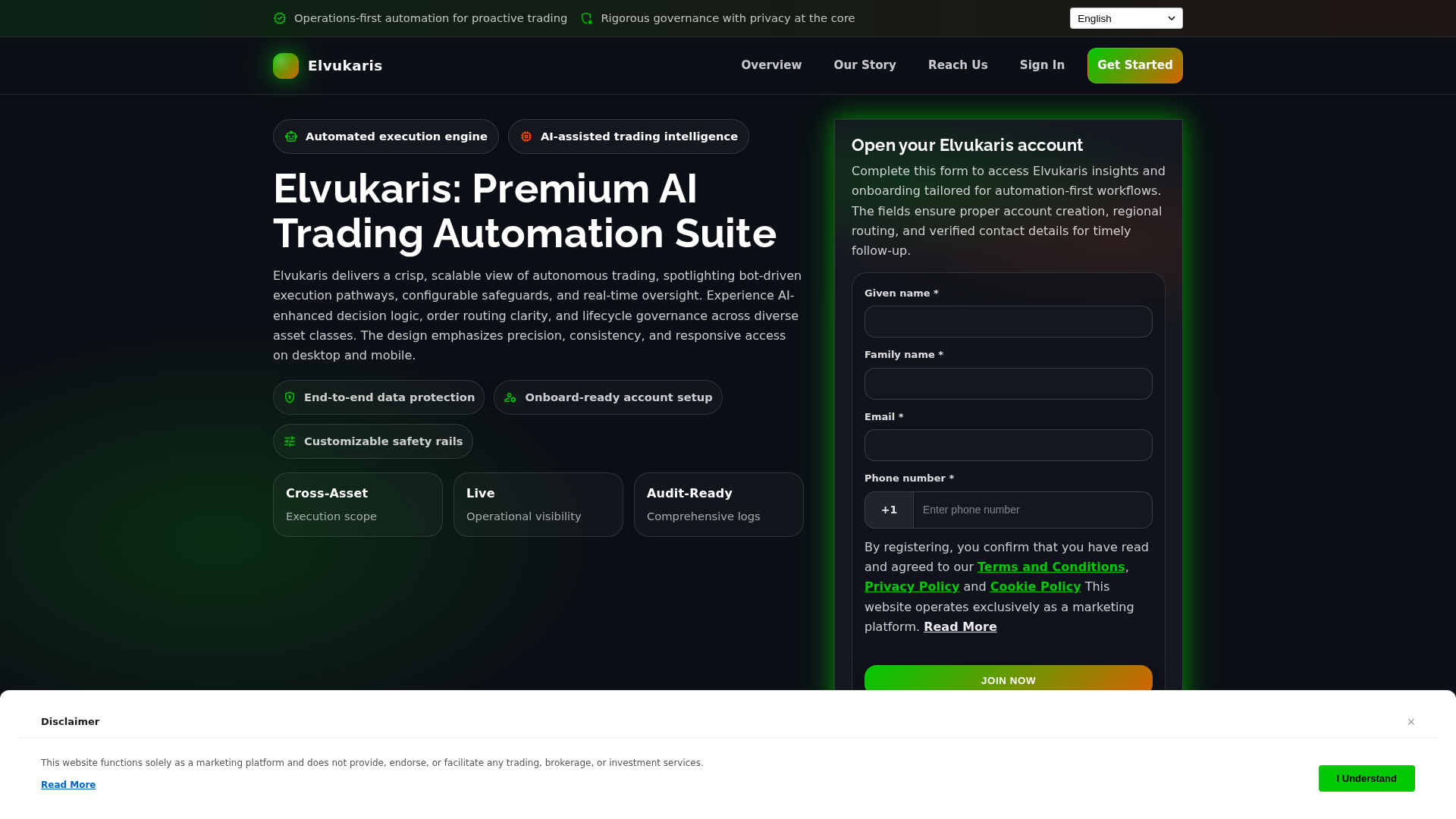Open the Privacy Policy link
This screenshot has width=1456, height=819.
coord(912,587)
